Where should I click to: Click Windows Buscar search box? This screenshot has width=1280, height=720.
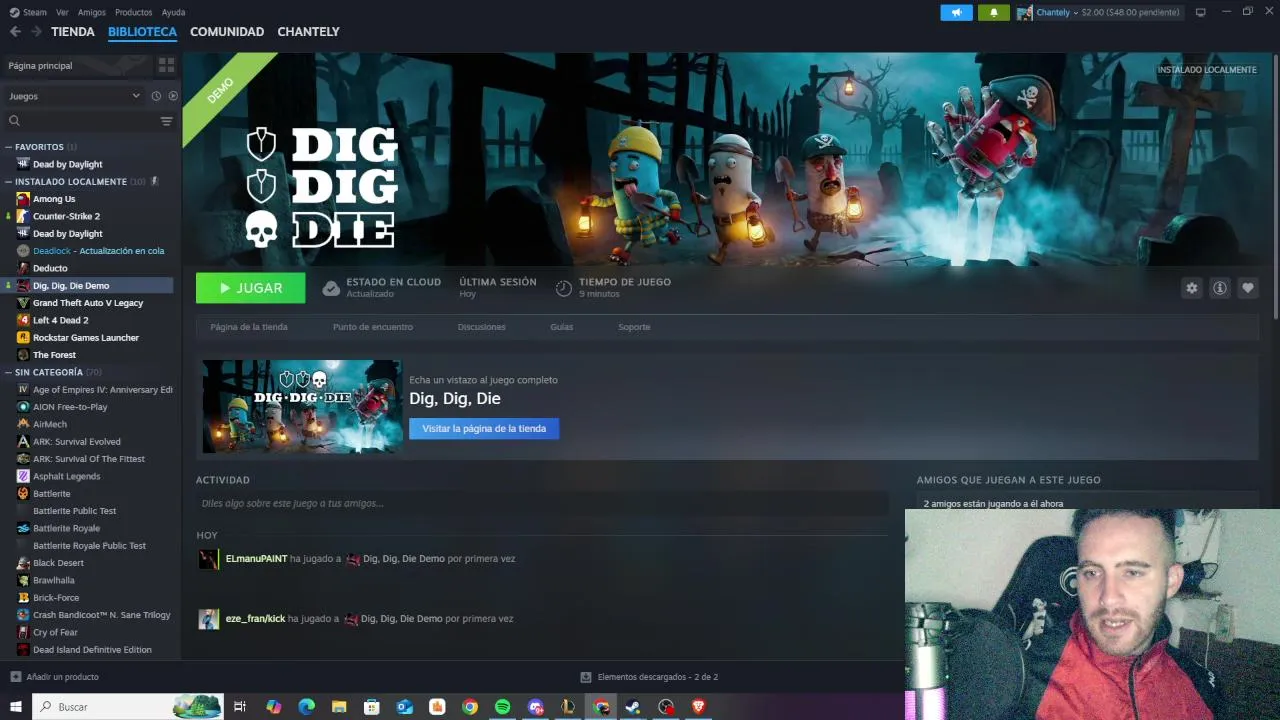point(128,707)
